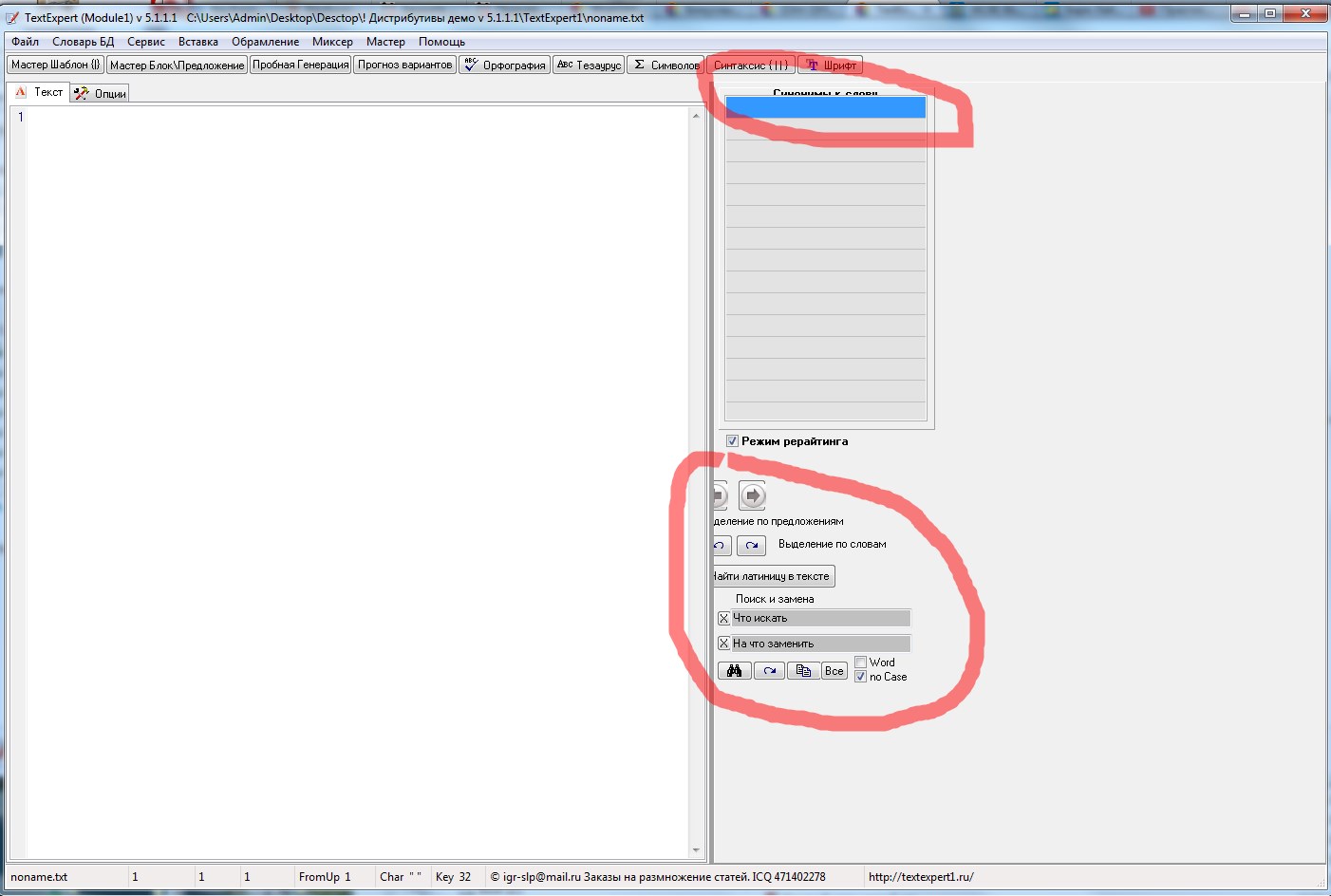The width and height of the screenshot is (1331, 896).
Task: Run Пробная Генерация
Action: pos(300,65)
